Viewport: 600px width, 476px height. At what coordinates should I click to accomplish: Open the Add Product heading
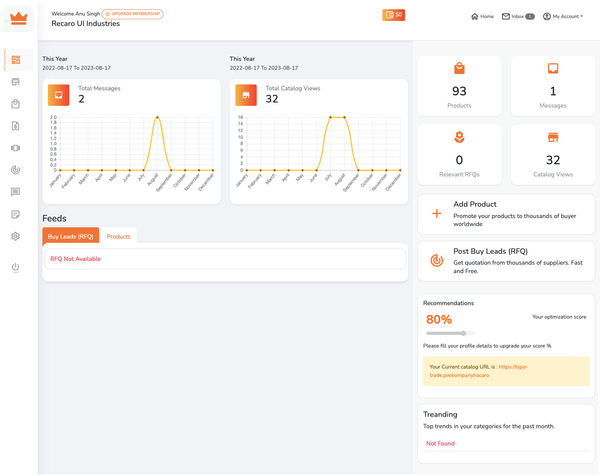point(475,204)
